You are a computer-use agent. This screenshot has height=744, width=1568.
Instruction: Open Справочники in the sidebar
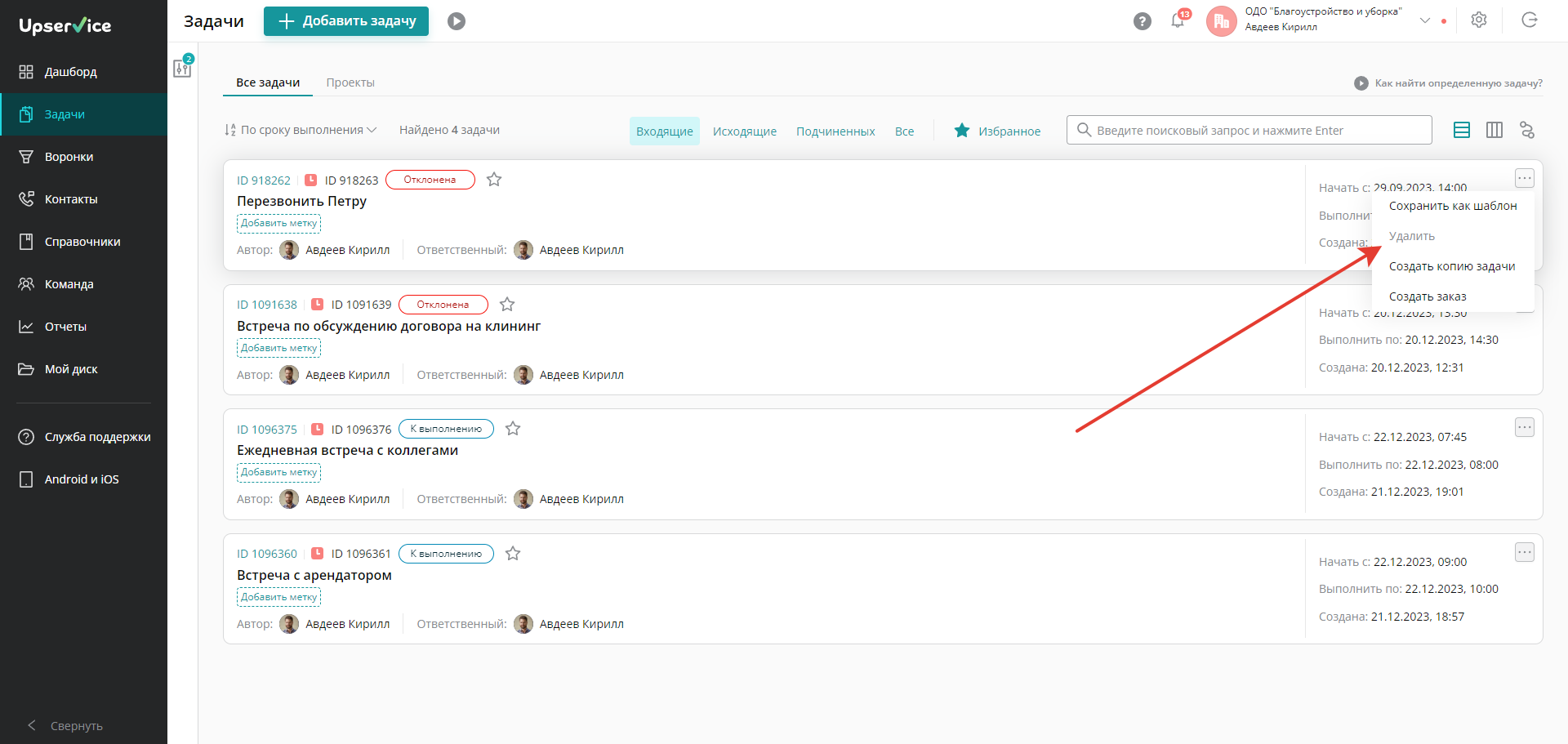83,242
